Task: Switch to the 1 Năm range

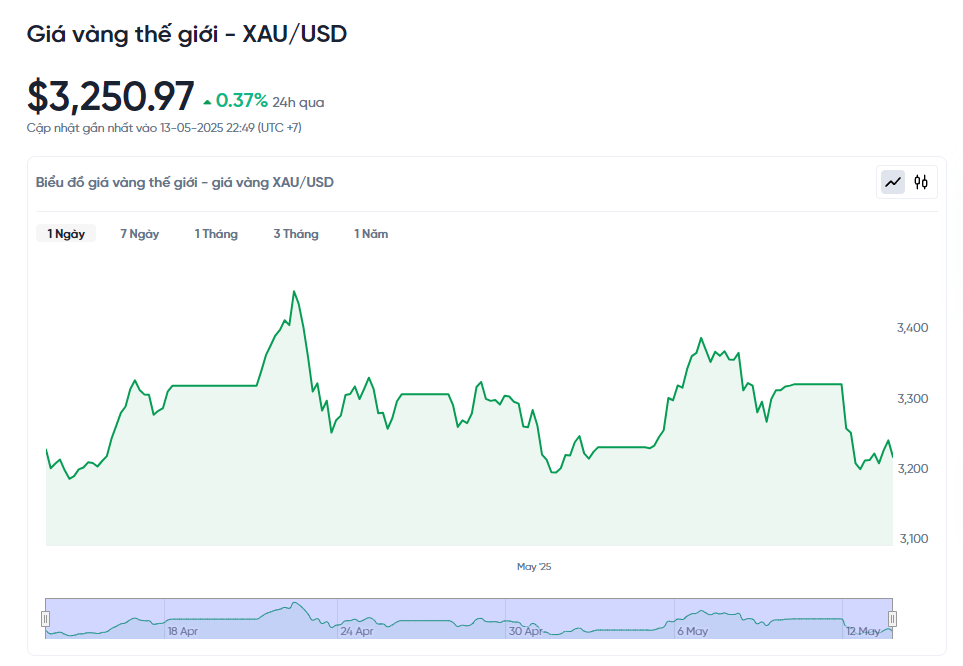Action: tap(371, 234)
